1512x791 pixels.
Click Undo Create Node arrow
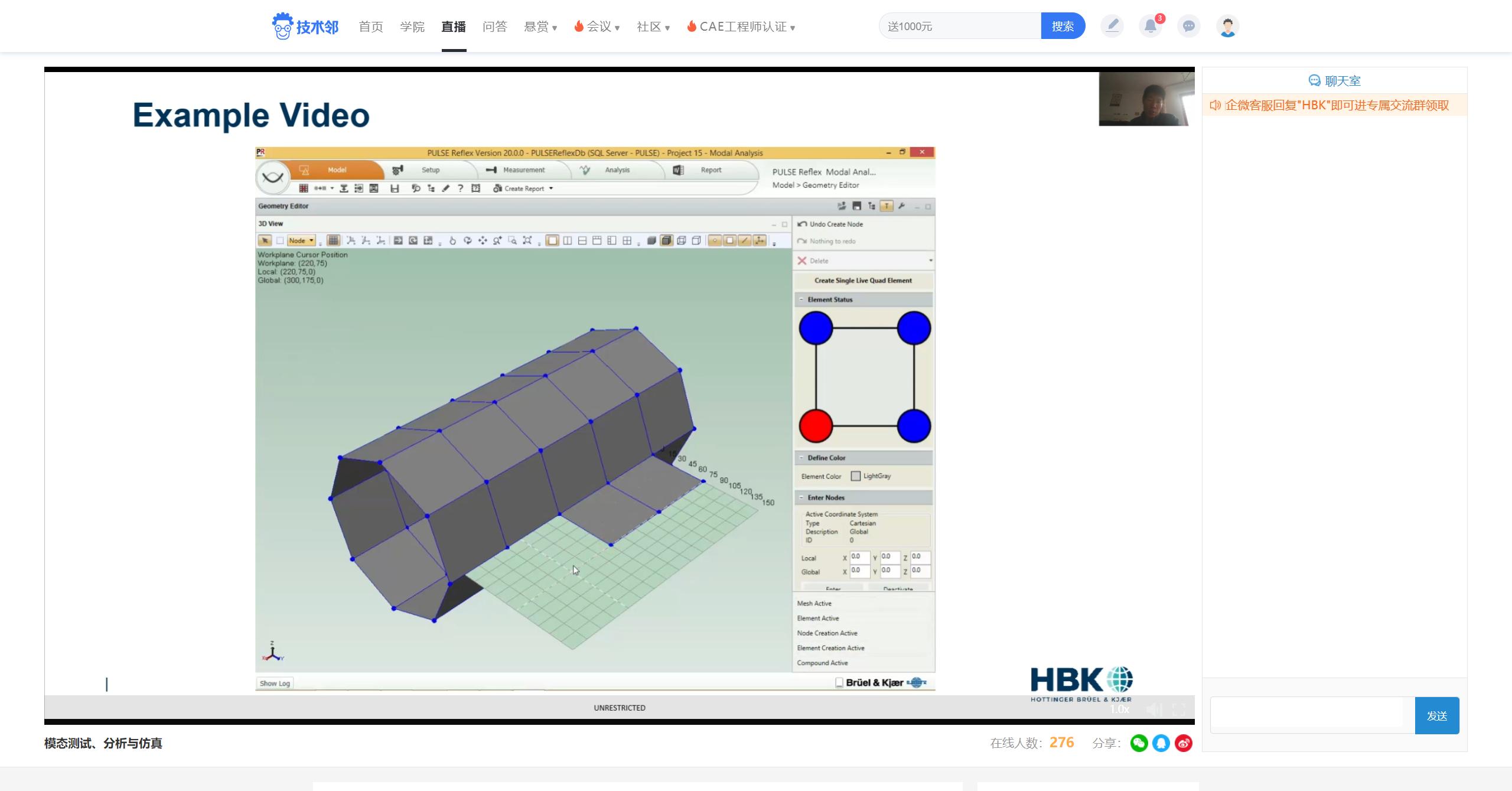coord(802,224)
